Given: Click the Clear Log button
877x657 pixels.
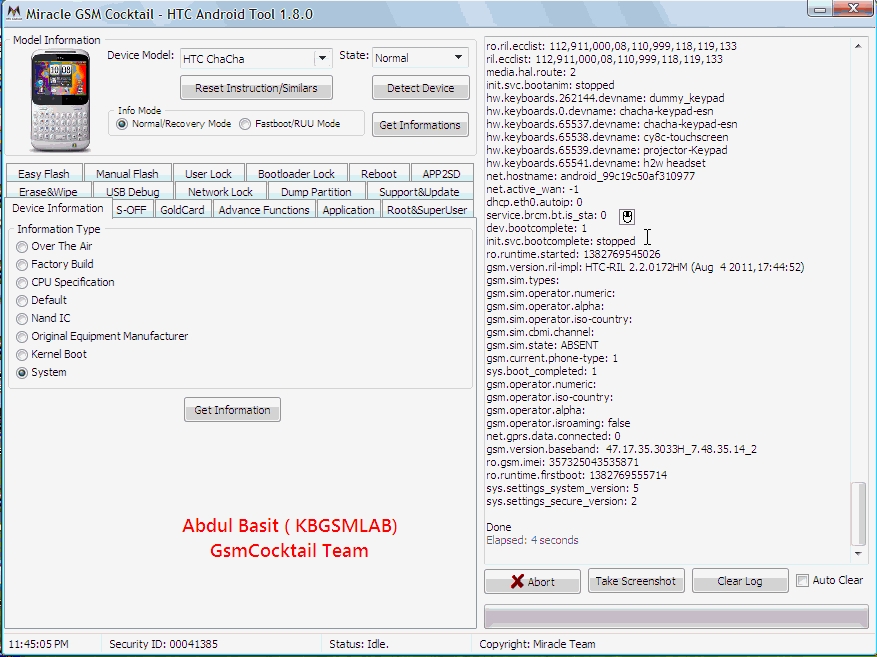Looking at the screenshot, I should coord(740,581).
